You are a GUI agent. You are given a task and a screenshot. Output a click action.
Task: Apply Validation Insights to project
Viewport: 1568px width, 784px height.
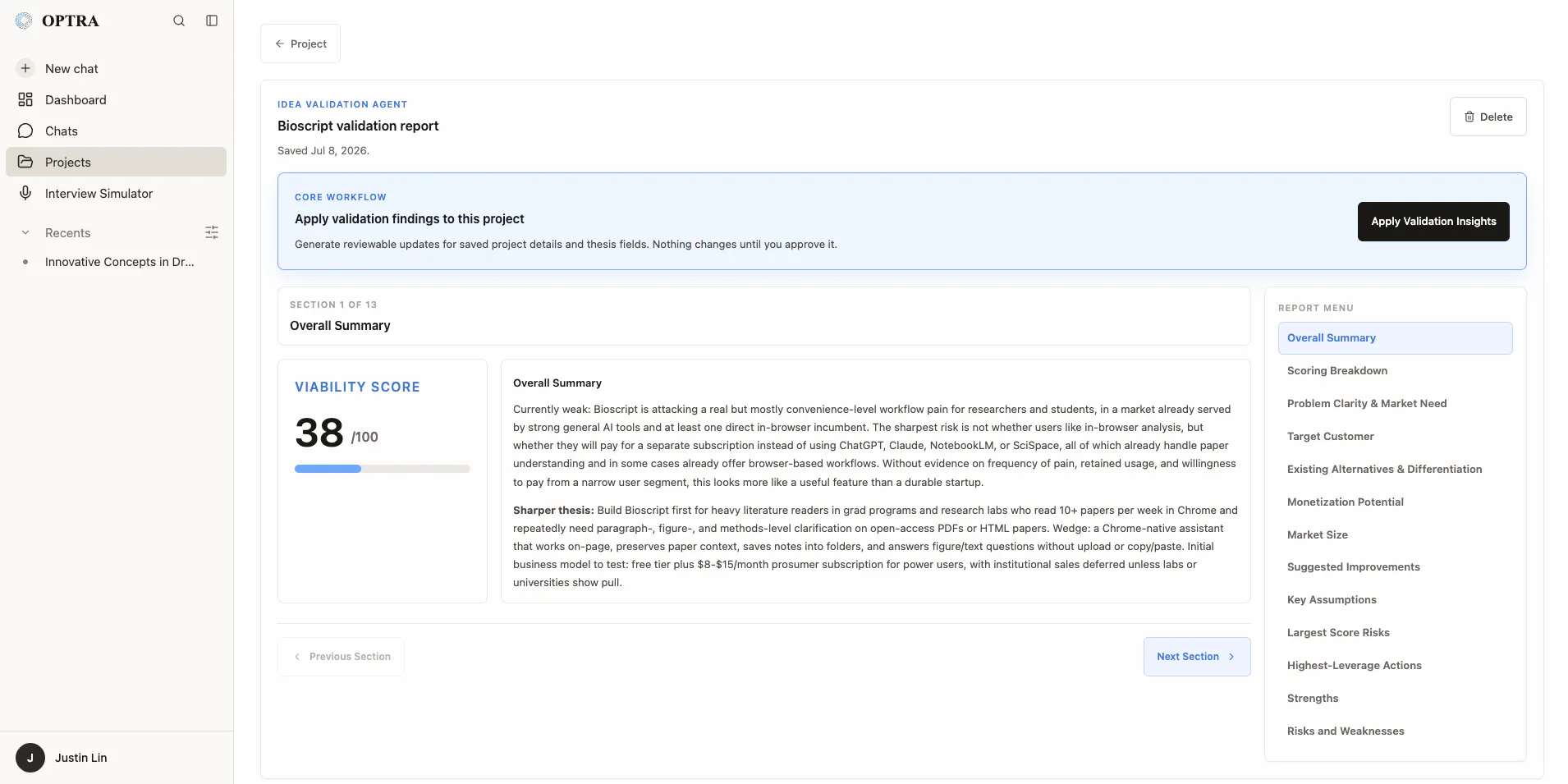pyautogui.click(x=1433, y=222)
